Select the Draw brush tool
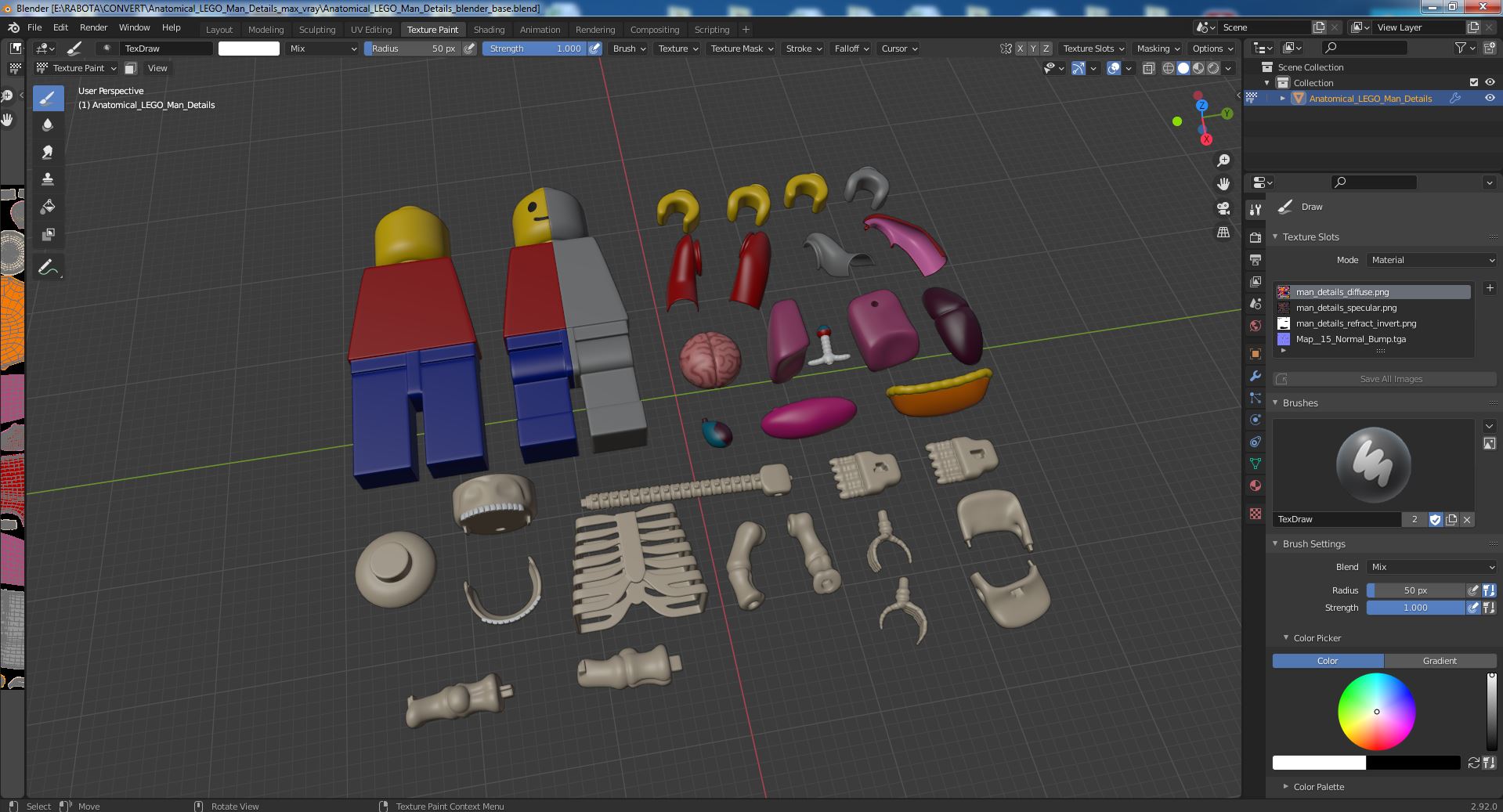 pyautogui.click(x=48, y=98)
